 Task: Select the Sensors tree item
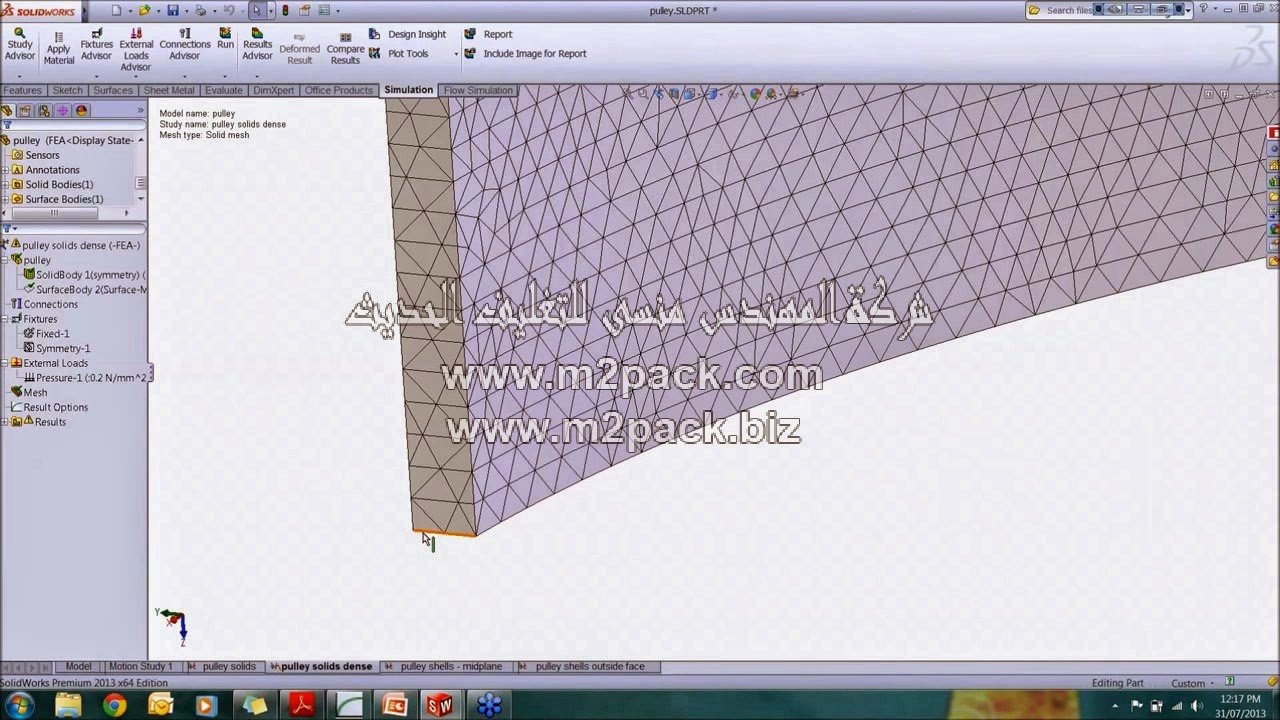pos(36,155)
